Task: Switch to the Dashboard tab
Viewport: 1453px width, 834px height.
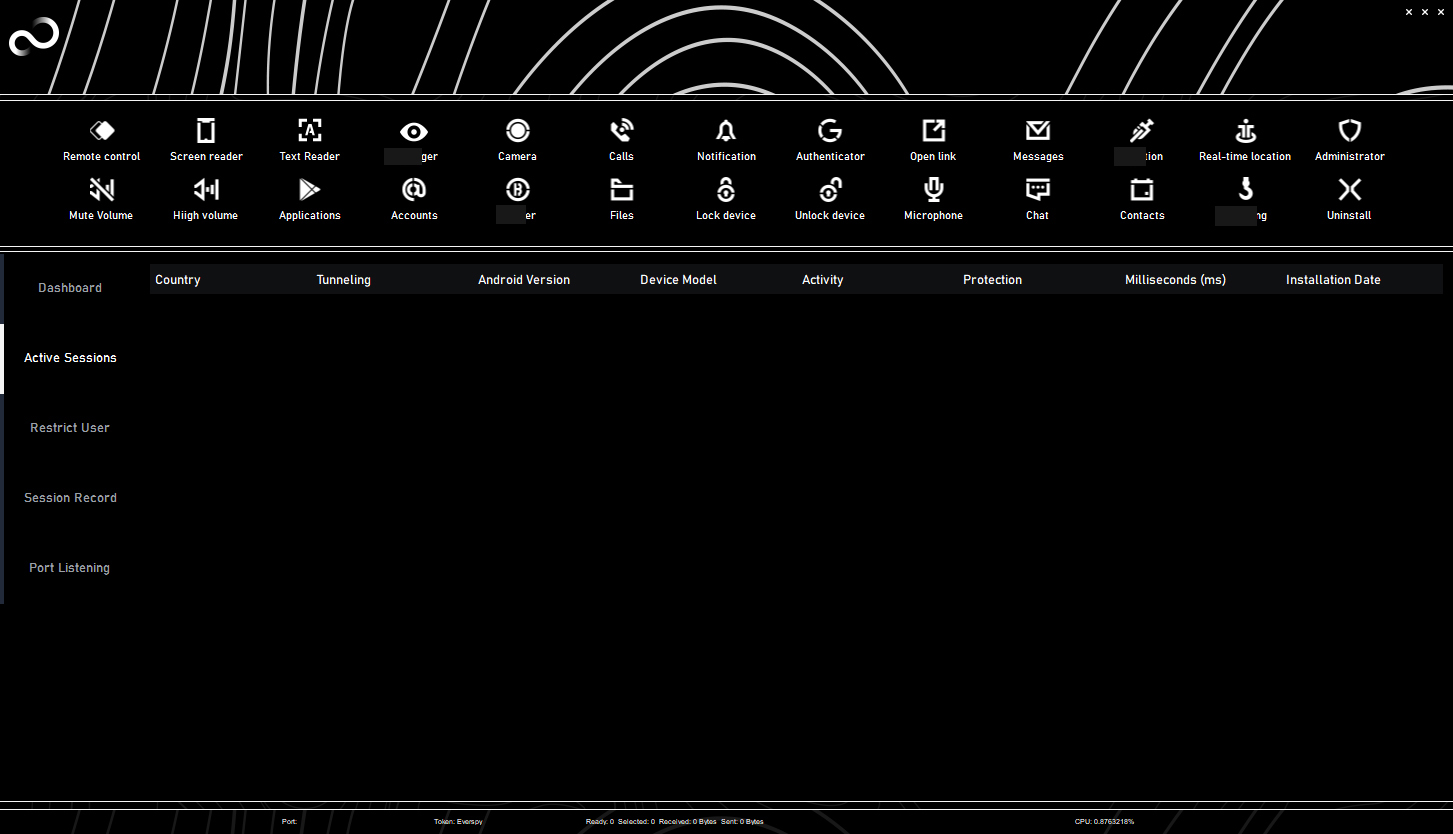Action: point(70,288)
